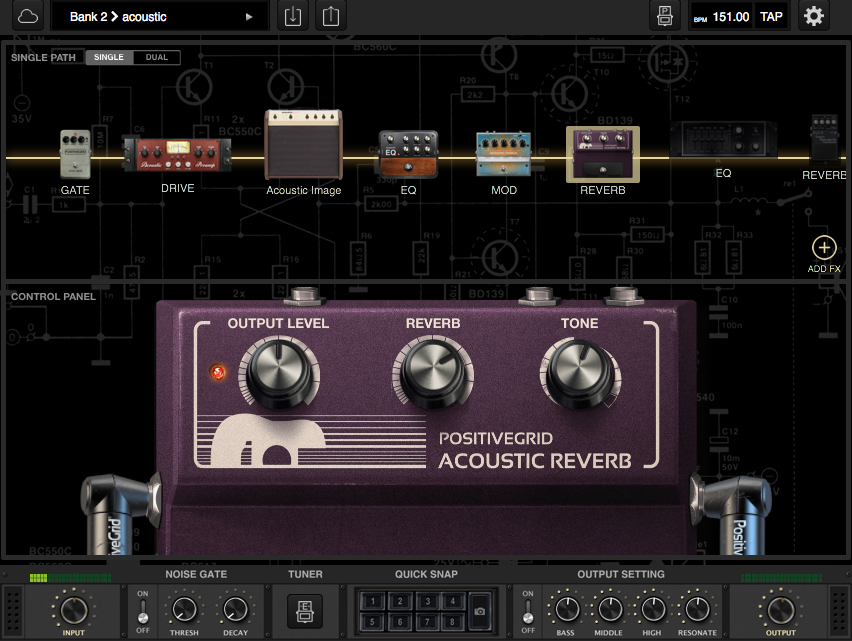
Task: Open the MIDI footswitch panel
Action: tap(664, 16)
